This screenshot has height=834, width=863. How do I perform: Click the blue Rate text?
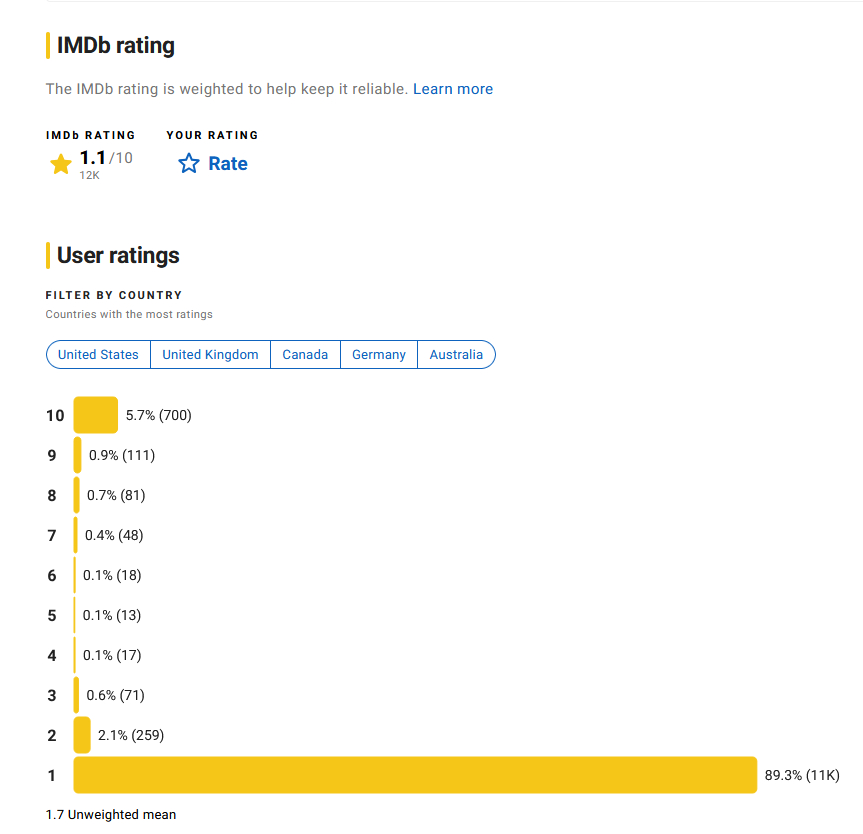tap(228, 164)
